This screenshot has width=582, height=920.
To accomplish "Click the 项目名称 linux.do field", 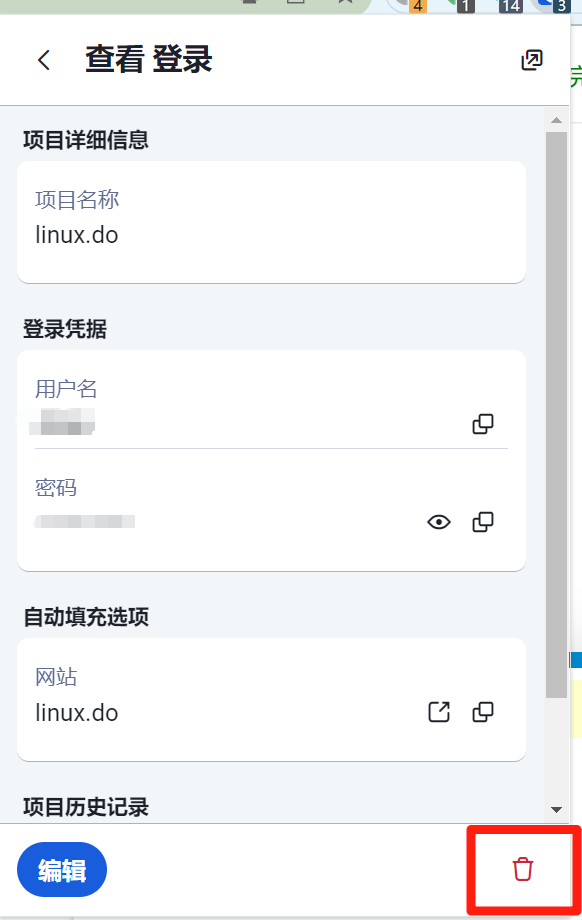I will click(271, 222).
